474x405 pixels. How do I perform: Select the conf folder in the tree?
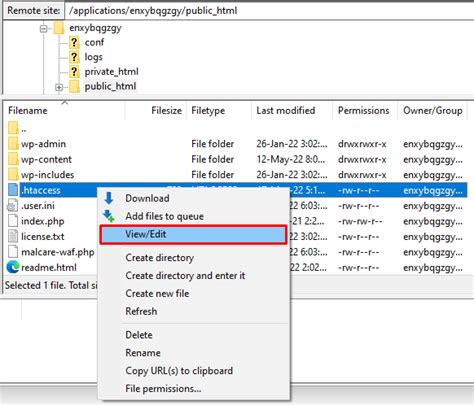pos(94,42)
